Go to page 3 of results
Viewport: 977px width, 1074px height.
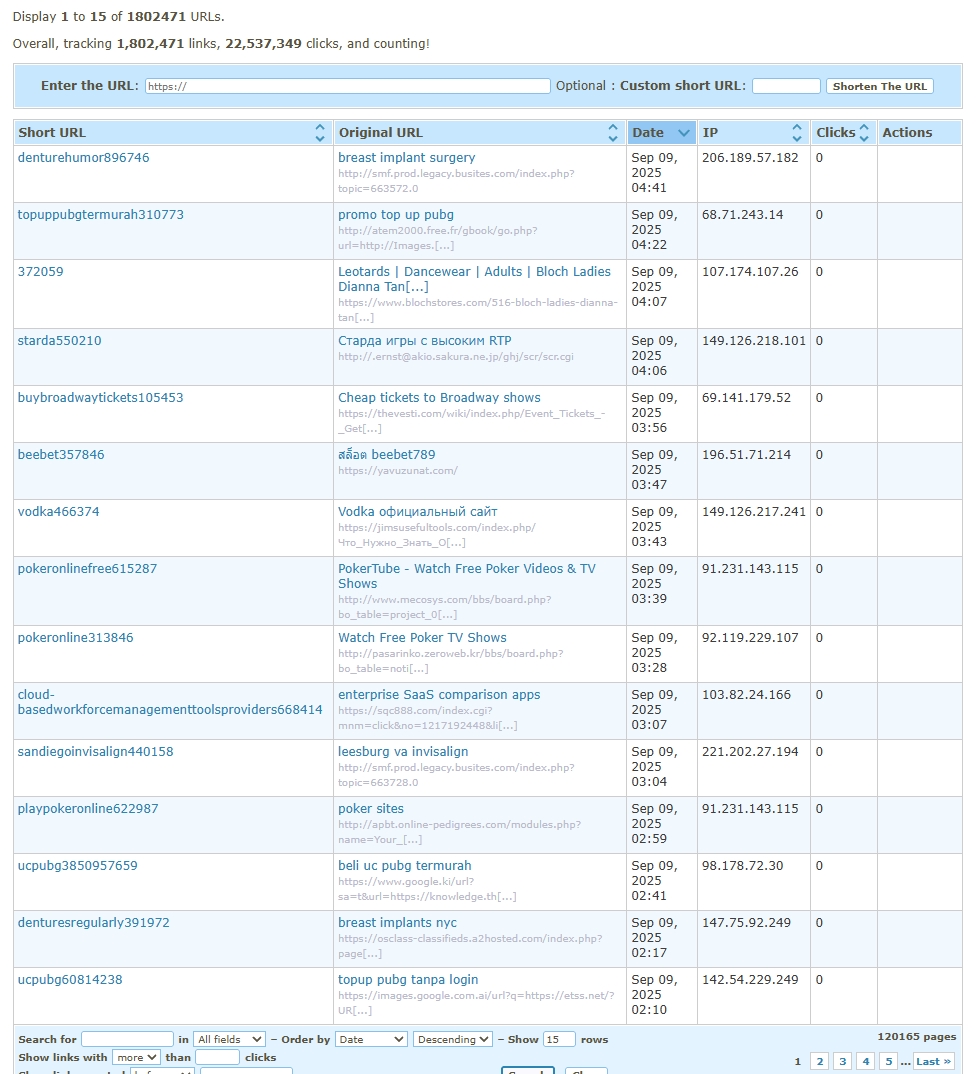(843, 1061)
